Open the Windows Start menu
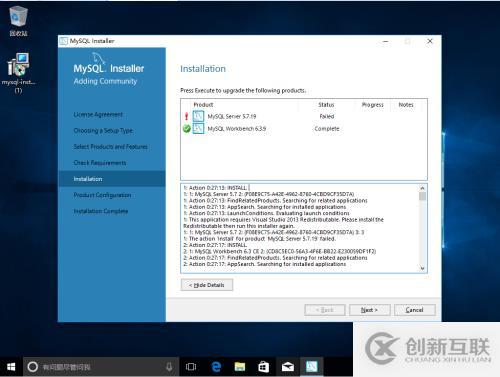 coord(11,367)
